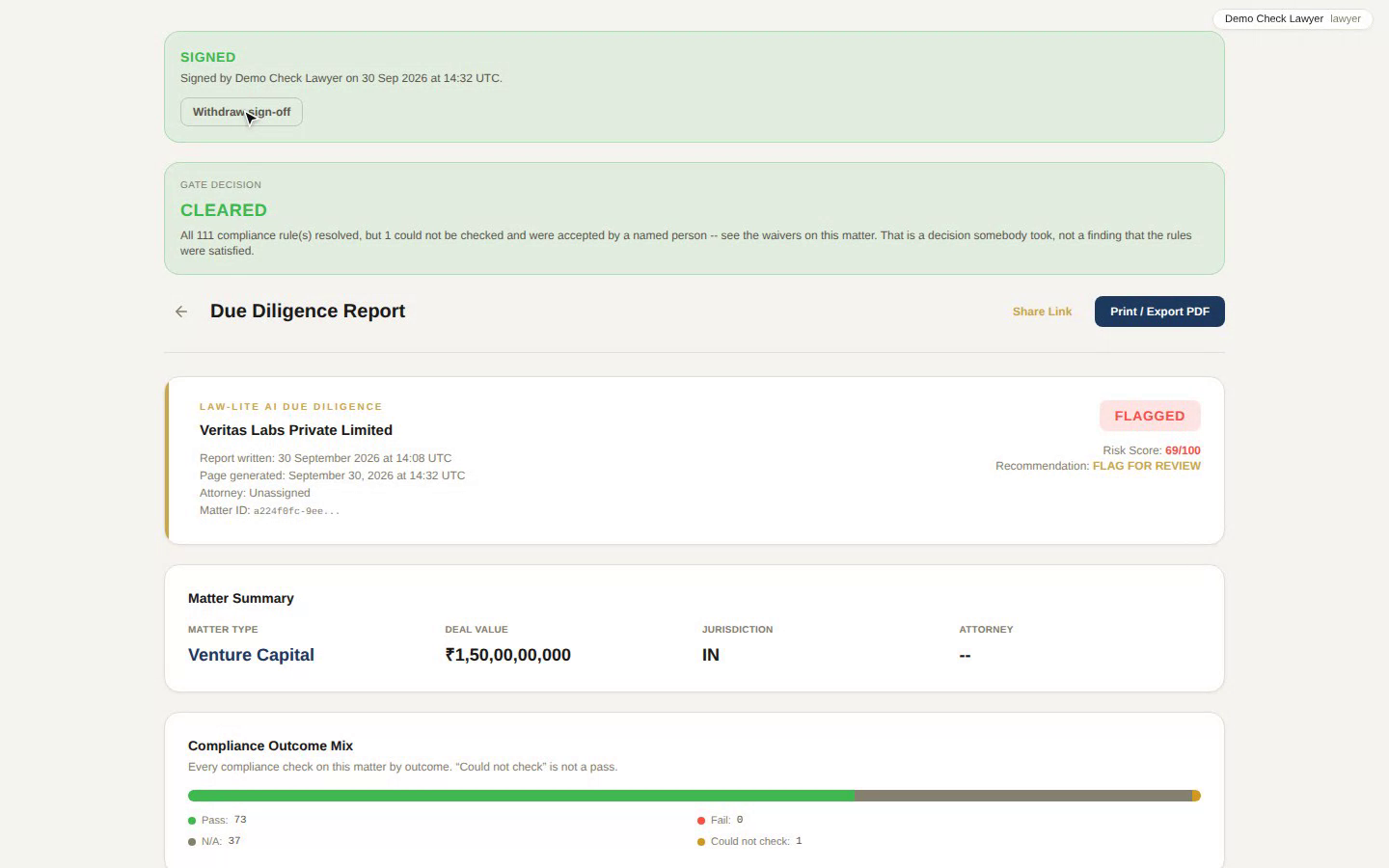1389x868 pixels.
Task: Click the Matter Summary heading
Action: click(241, 598)
